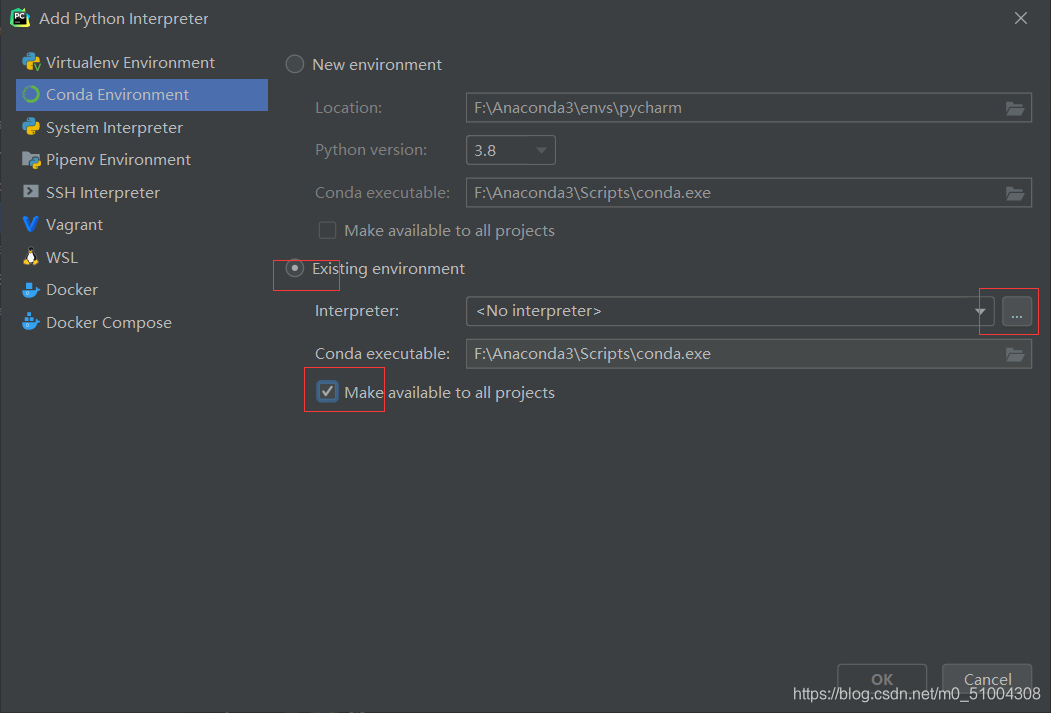The height and width of the screenshot is (713, 1051).
Task: Click the <No interpreter> combo box text
Action: pos(538,311)
